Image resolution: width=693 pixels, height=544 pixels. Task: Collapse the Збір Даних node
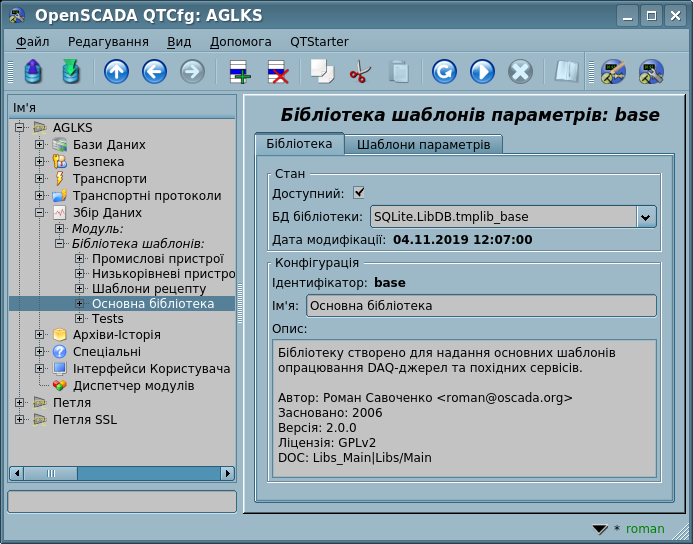click(x=39, y=213)
